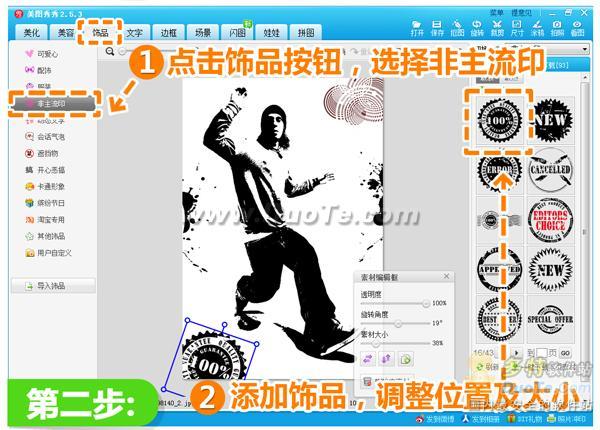The image size is (600, 430).
Task: Pick the red EDITORS CHOICE stamp
Action: tap(551, 220)
